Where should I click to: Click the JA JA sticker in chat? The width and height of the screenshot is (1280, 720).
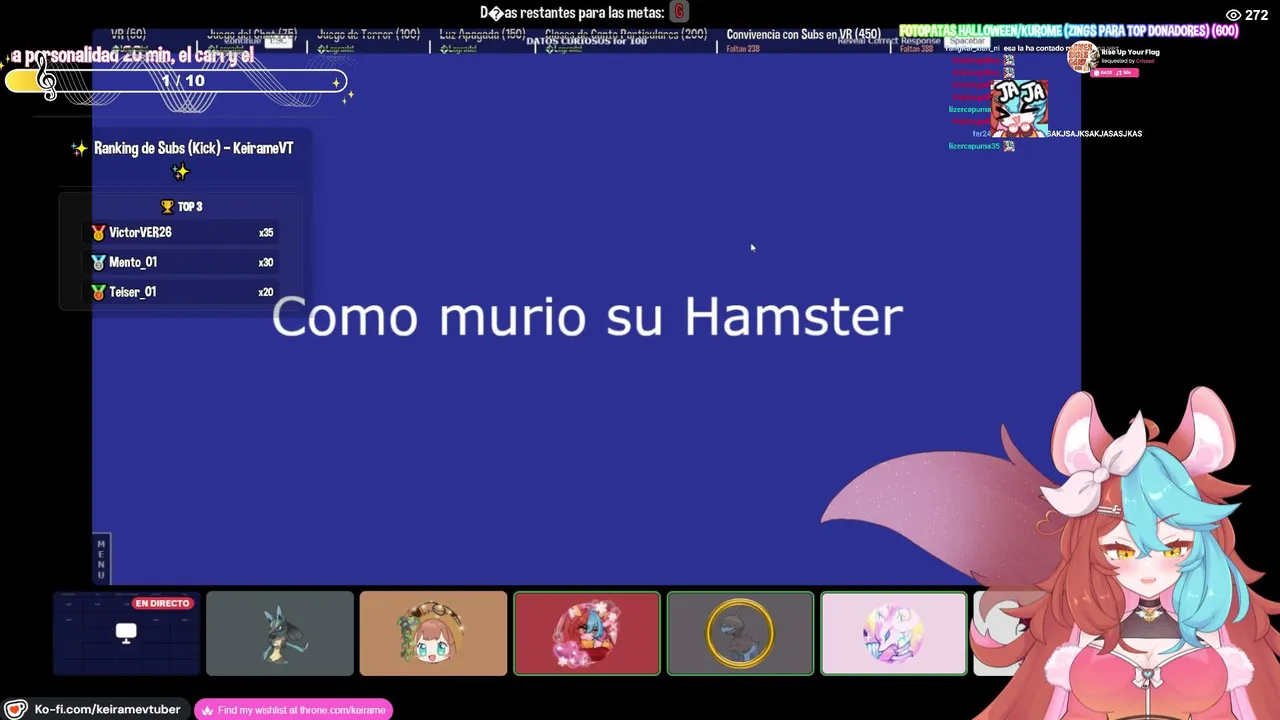tap(1020, 108)
